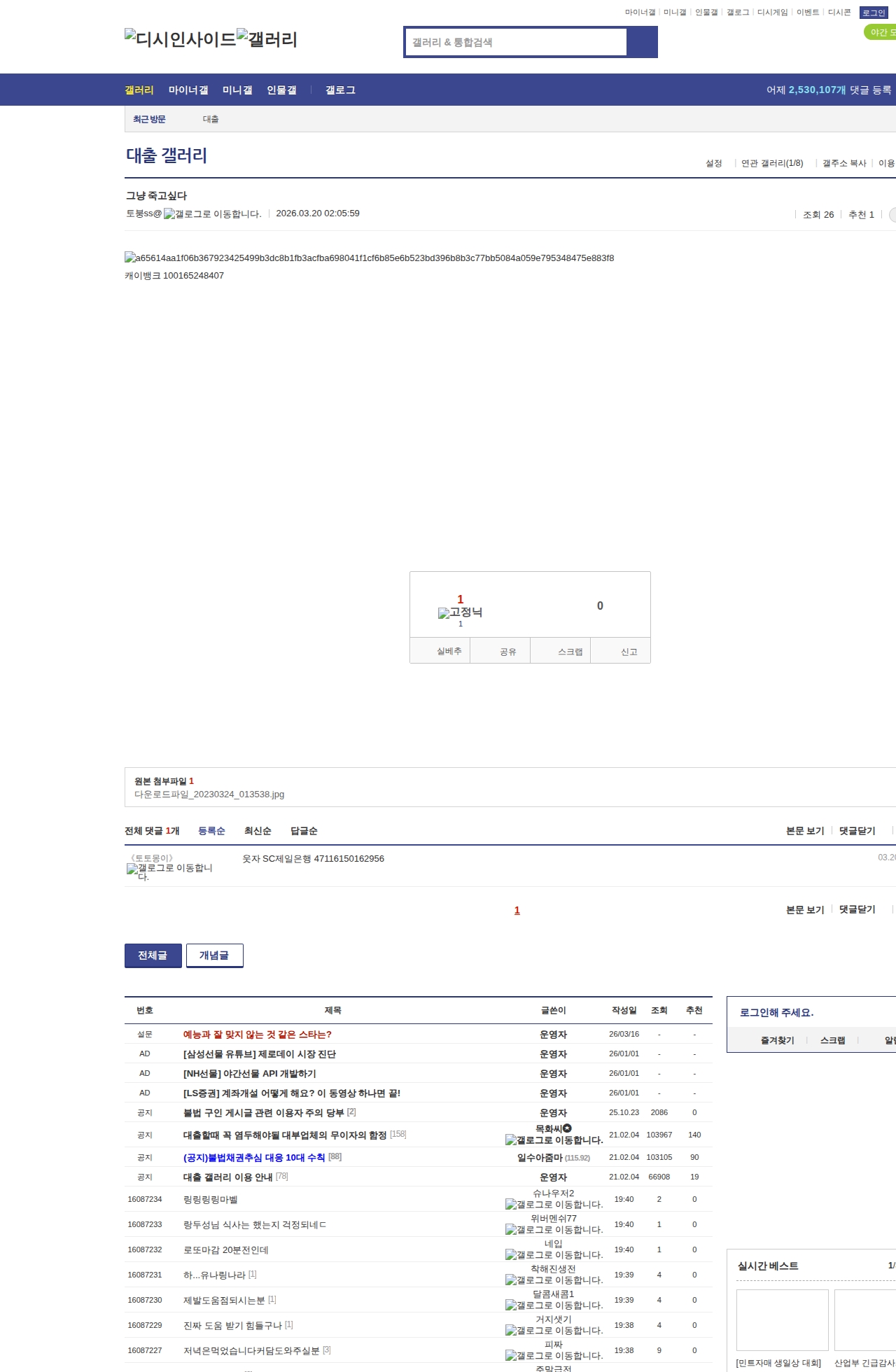Open the gallog icon under 목화씨
This screenshot has height=1372, width=896.
pyautogui.click(x=554, y=1140)
